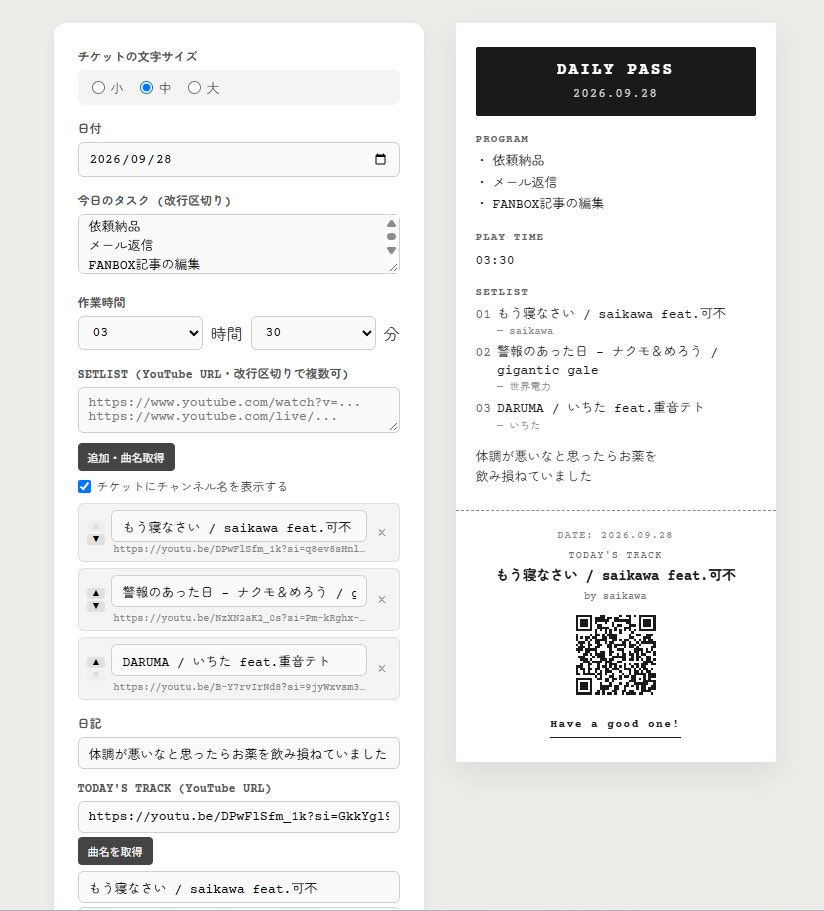Click the 'by saikawa' text on the ticket
The width and height of the screenshot is (824, 911).
tap(615, 596)
